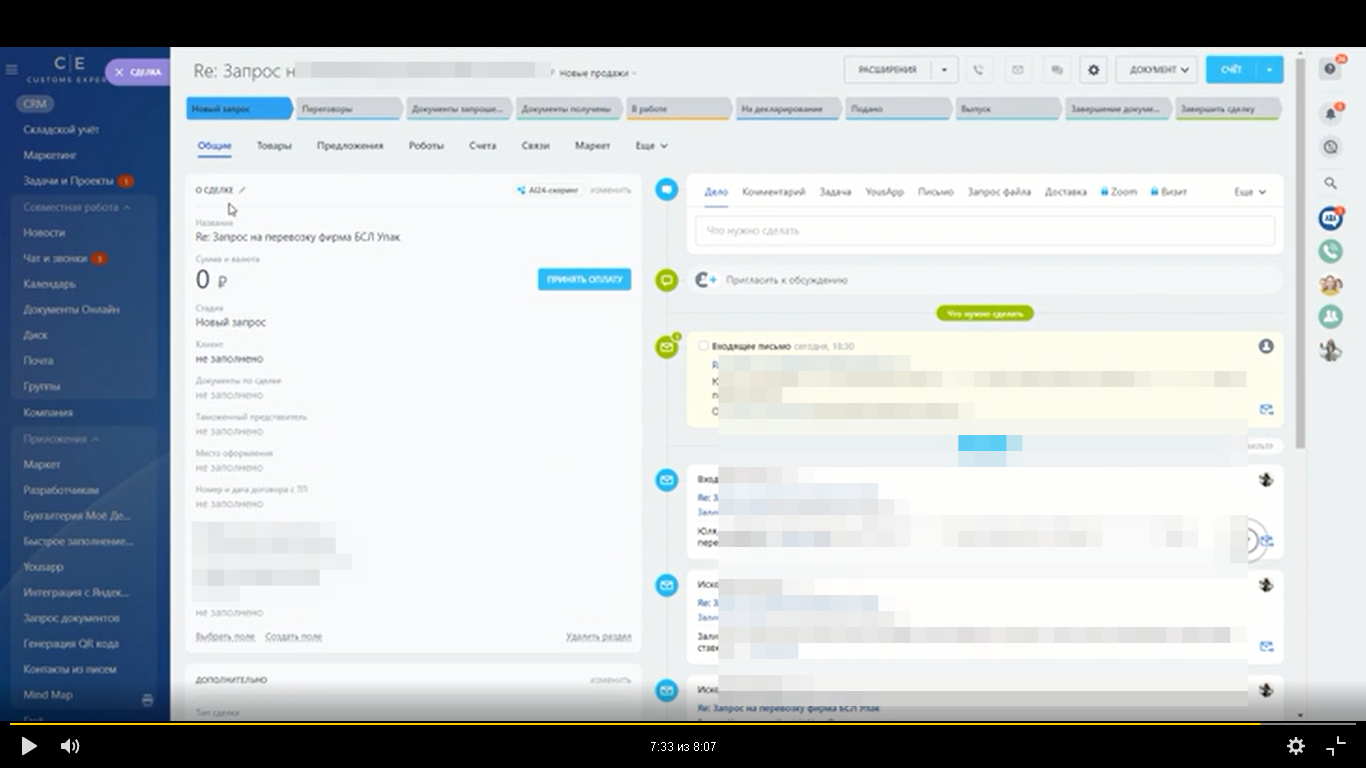Viewport: 1366px width, 768px height.
Task: Click the phone call icon in header
Action: click(x=978, y=70)
